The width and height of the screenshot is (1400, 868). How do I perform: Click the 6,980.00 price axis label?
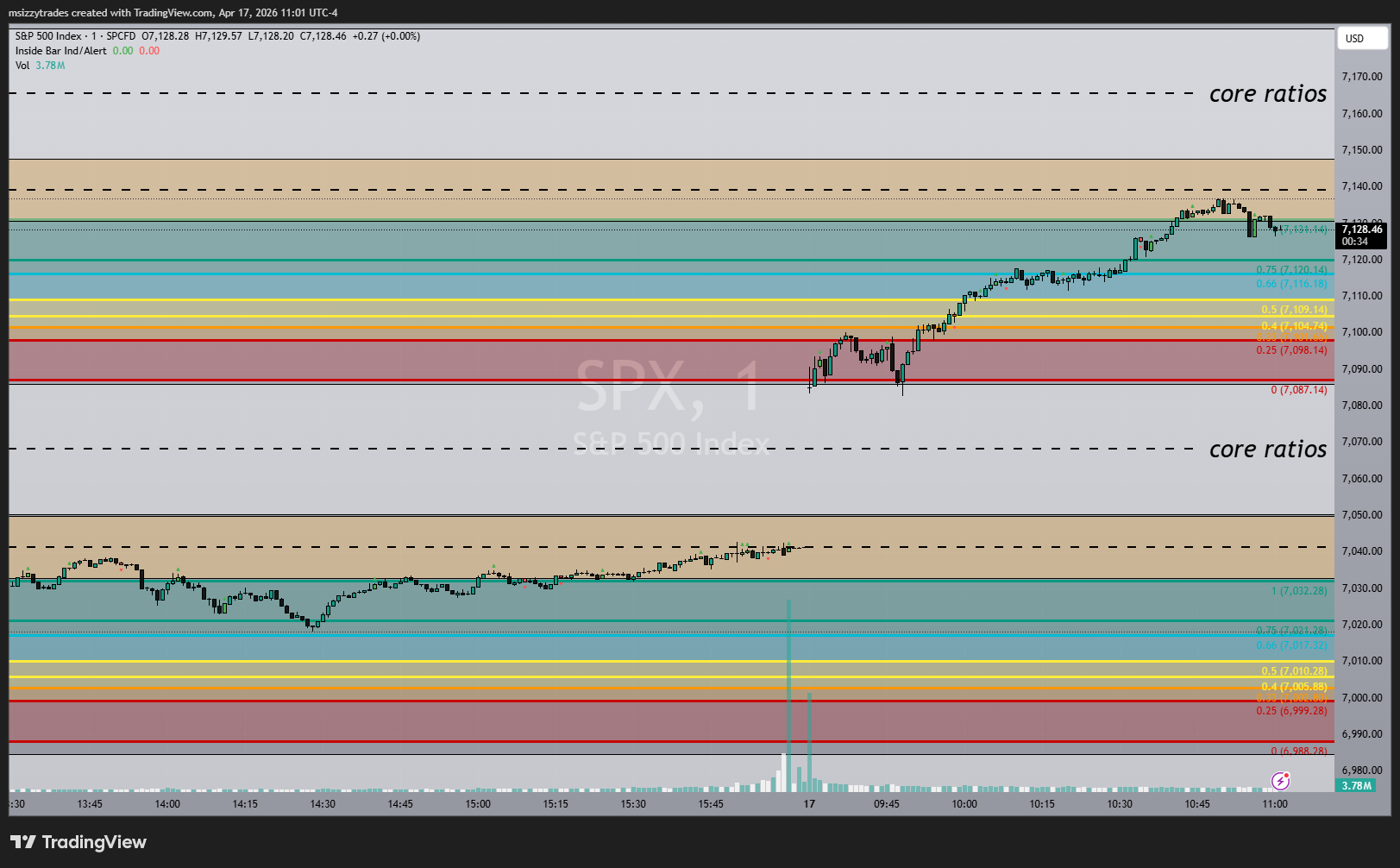click(x=1362, y=771)
